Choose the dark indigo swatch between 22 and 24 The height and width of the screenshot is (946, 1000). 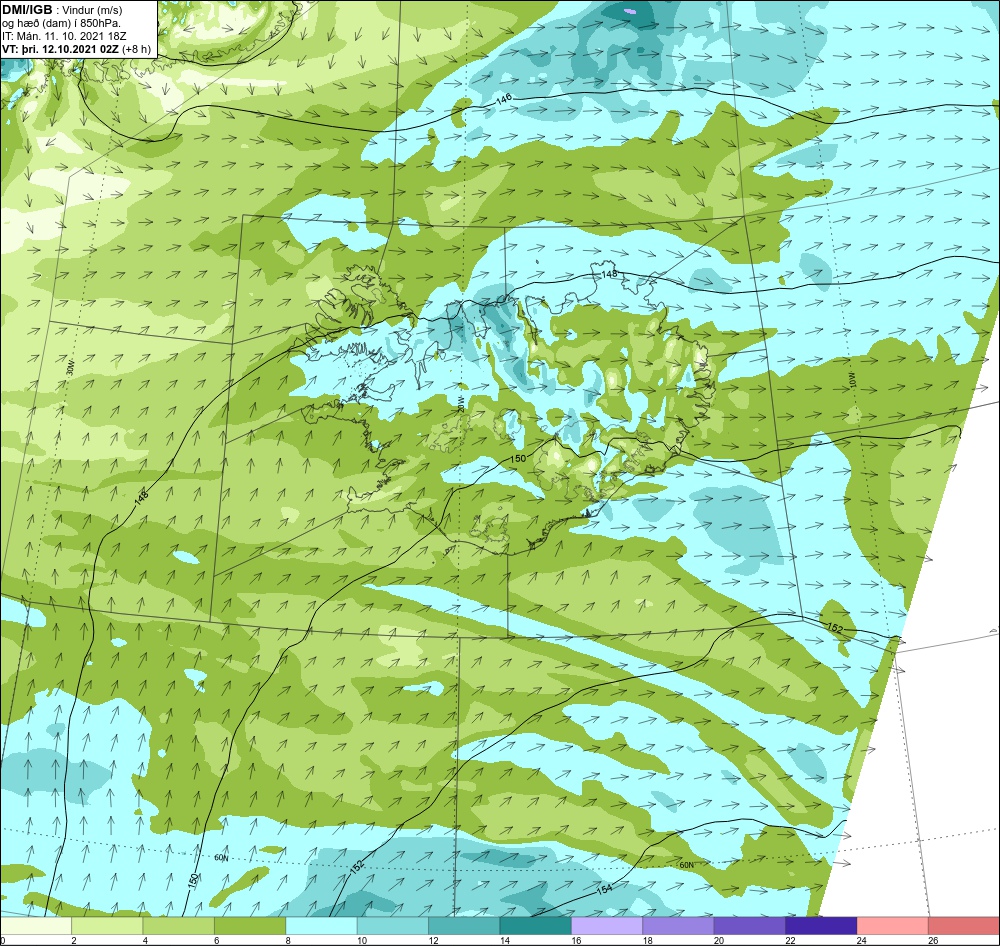pos(821,926)
